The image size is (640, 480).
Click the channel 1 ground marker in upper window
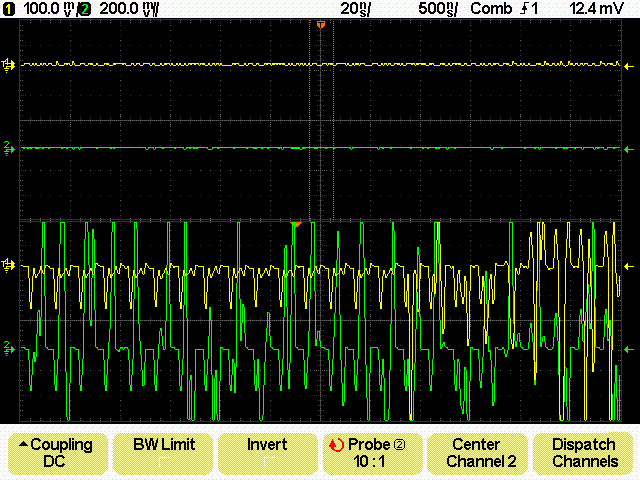click(x=8, y=65)
